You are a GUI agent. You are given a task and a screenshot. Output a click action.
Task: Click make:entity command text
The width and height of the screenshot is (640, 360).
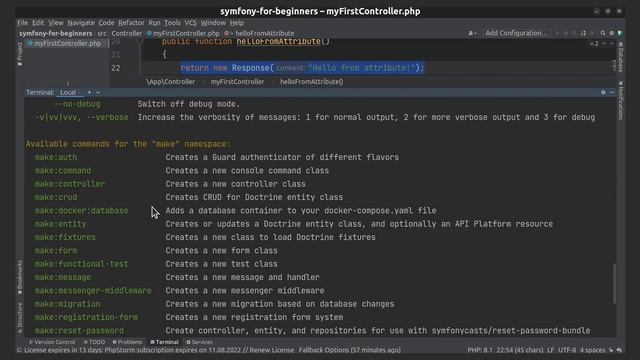[x=60, y=224]
